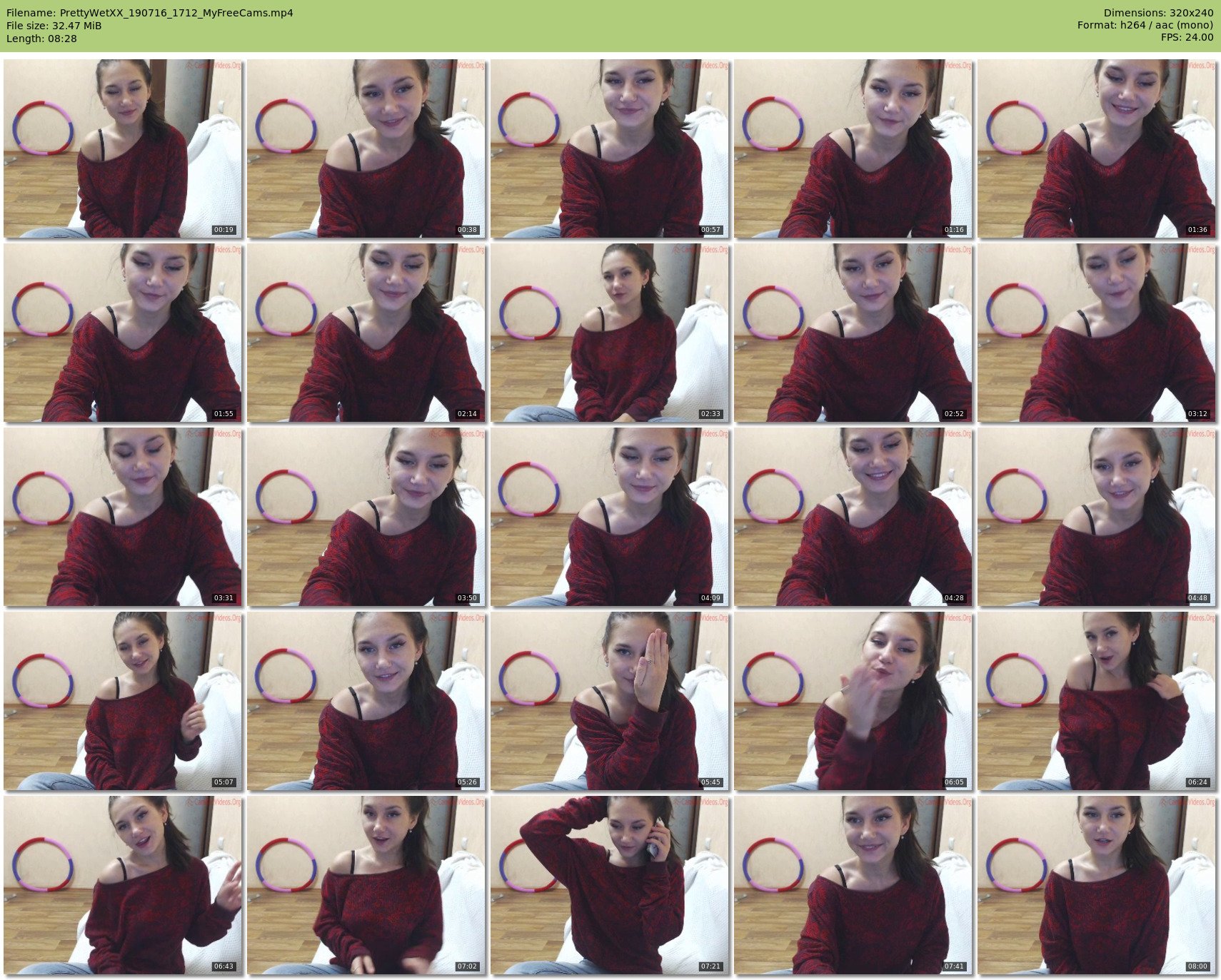Open the phone call frame at 07:21
The height and width of the screenshot is (980, 1221).
pyautogui.click(x=610, y=885)
